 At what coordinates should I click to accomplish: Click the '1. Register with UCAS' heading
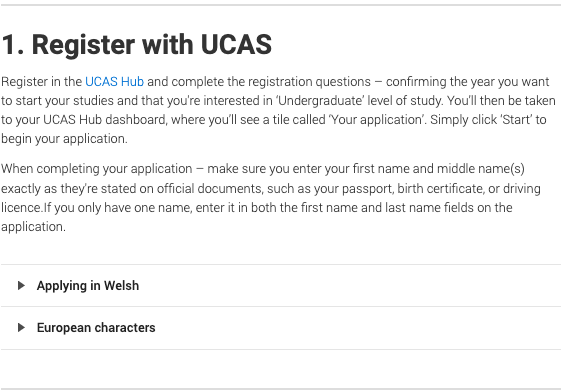coord(137,45)
